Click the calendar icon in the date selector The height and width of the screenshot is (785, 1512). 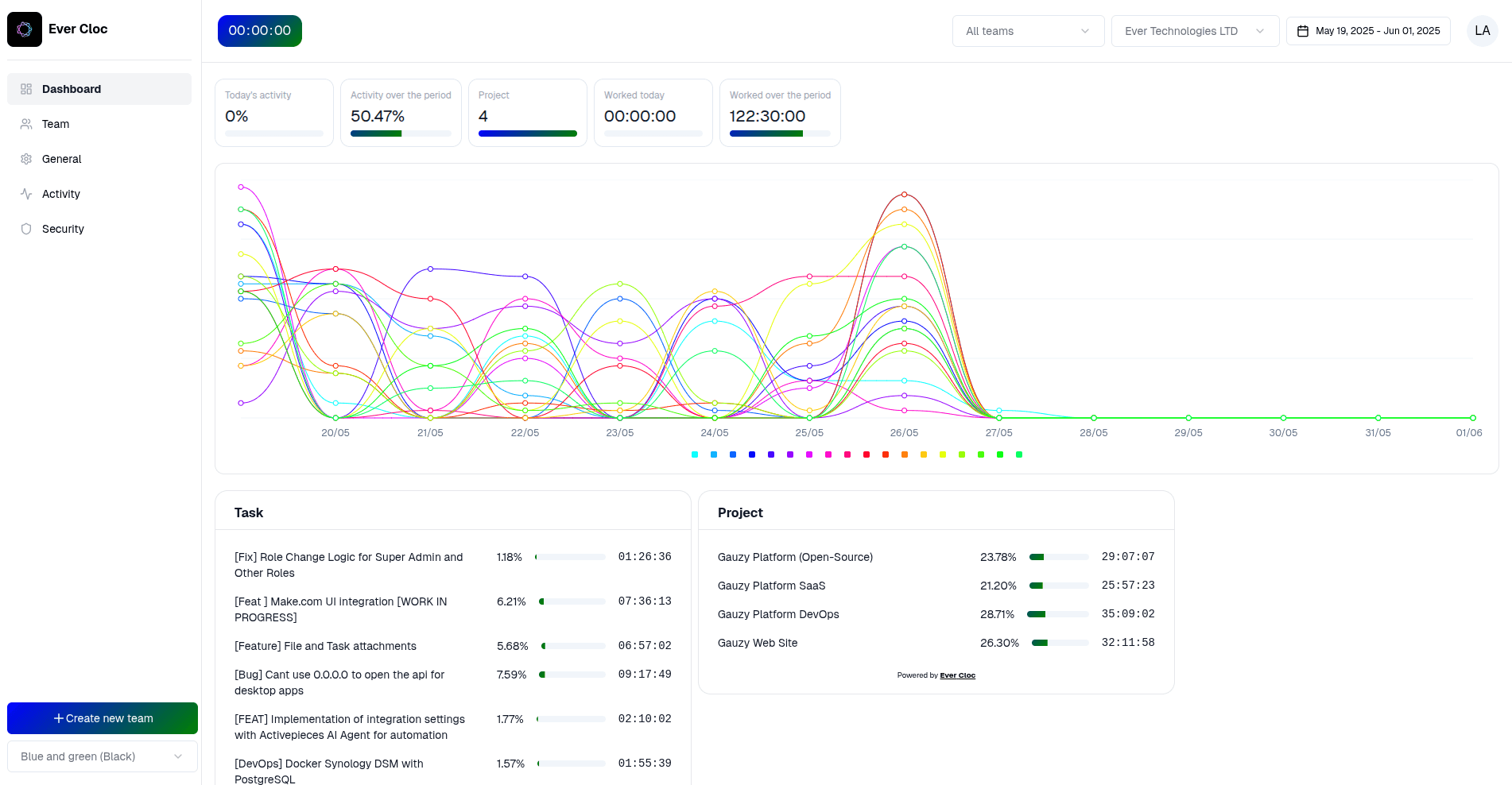click(x=1302, y=30)
